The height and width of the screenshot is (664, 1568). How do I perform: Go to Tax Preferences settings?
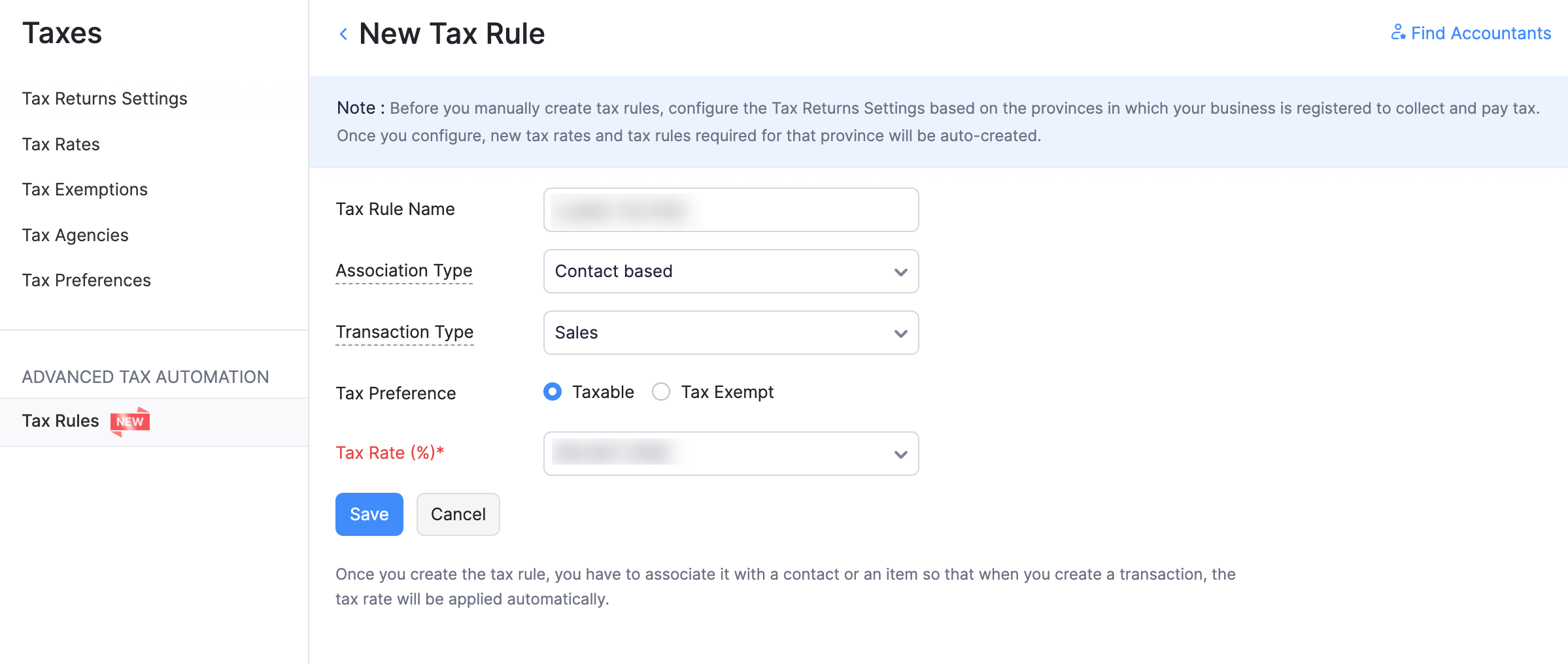86,280
